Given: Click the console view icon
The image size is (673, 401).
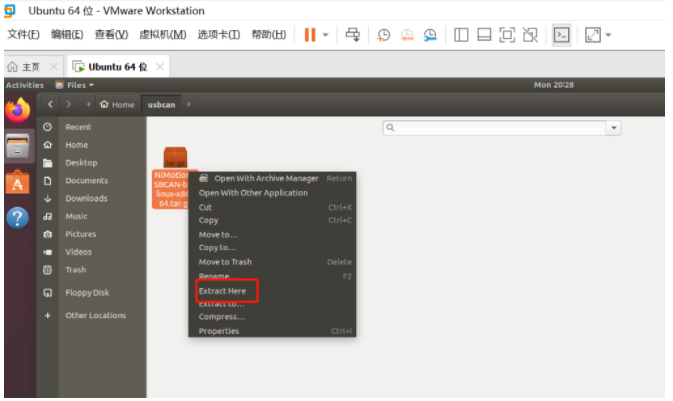Looking at the screenshot, I should point(561,35).
